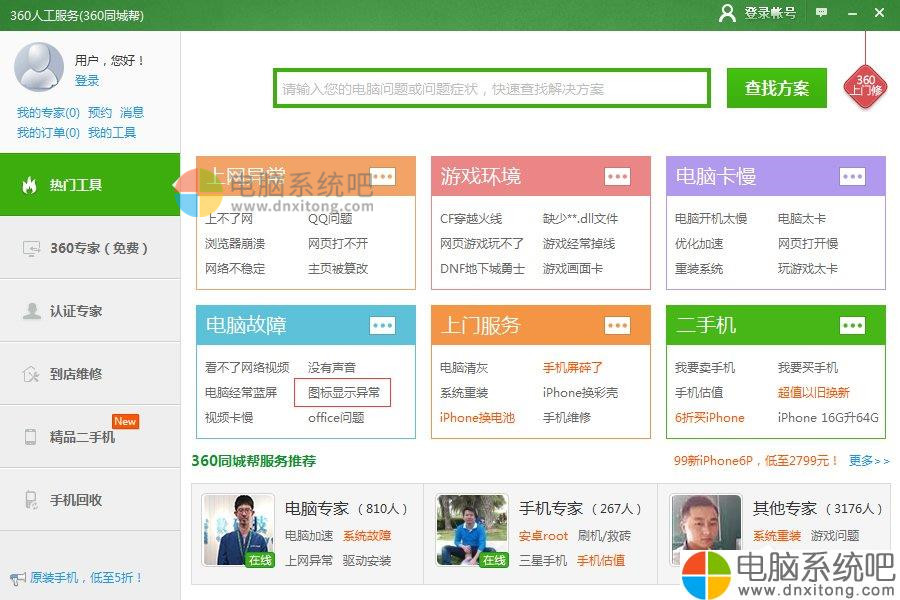
Task: Click the 我要买手机 link
Action: [x=808, y=367]
